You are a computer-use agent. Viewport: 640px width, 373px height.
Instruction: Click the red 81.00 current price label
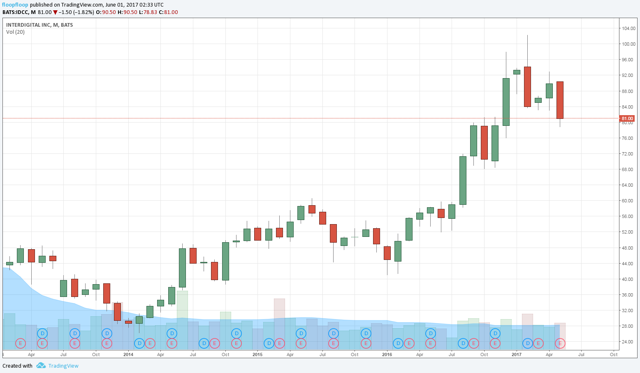click(x=627, y=118)
